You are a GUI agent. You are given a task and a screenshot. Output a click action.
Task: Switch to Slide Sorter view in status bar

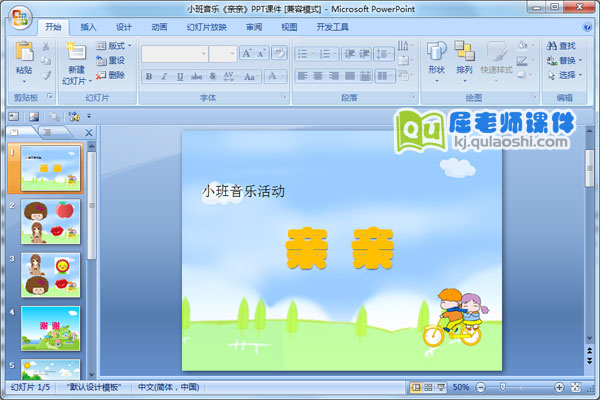coord(428,388)
